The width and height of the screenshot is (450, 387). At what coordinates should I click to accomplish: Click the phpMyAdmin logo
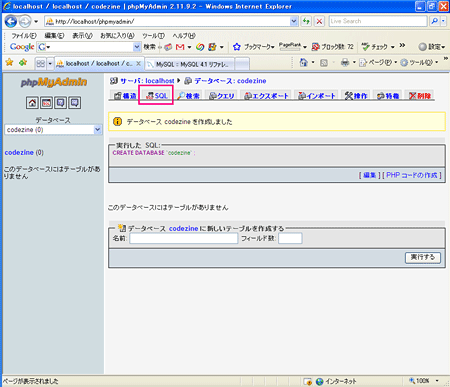pyautogui.click(x=54, y=82)
